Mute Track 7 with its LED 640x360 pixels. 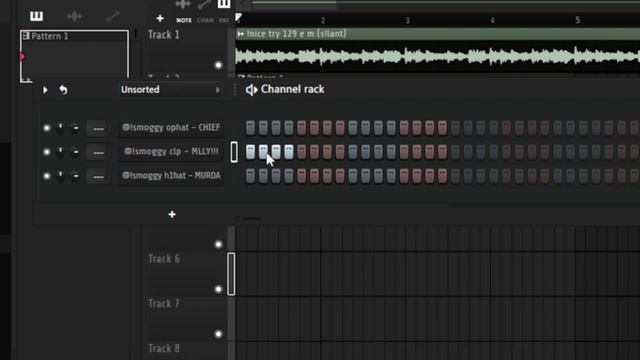pyautogui.click(x=218, y=334)
